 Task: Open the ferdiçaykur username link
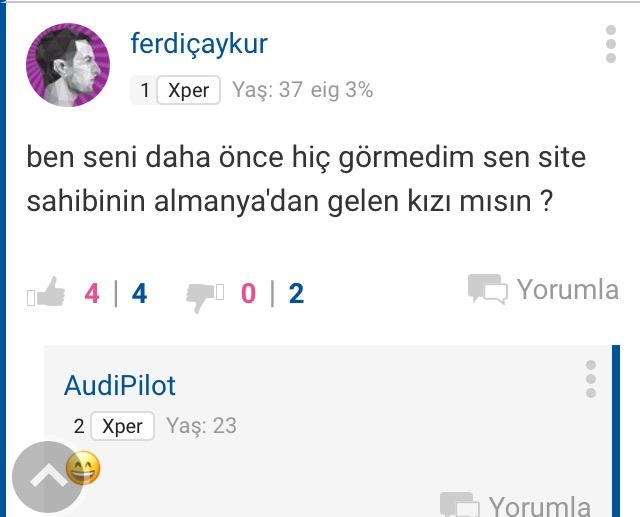[199, 44]
